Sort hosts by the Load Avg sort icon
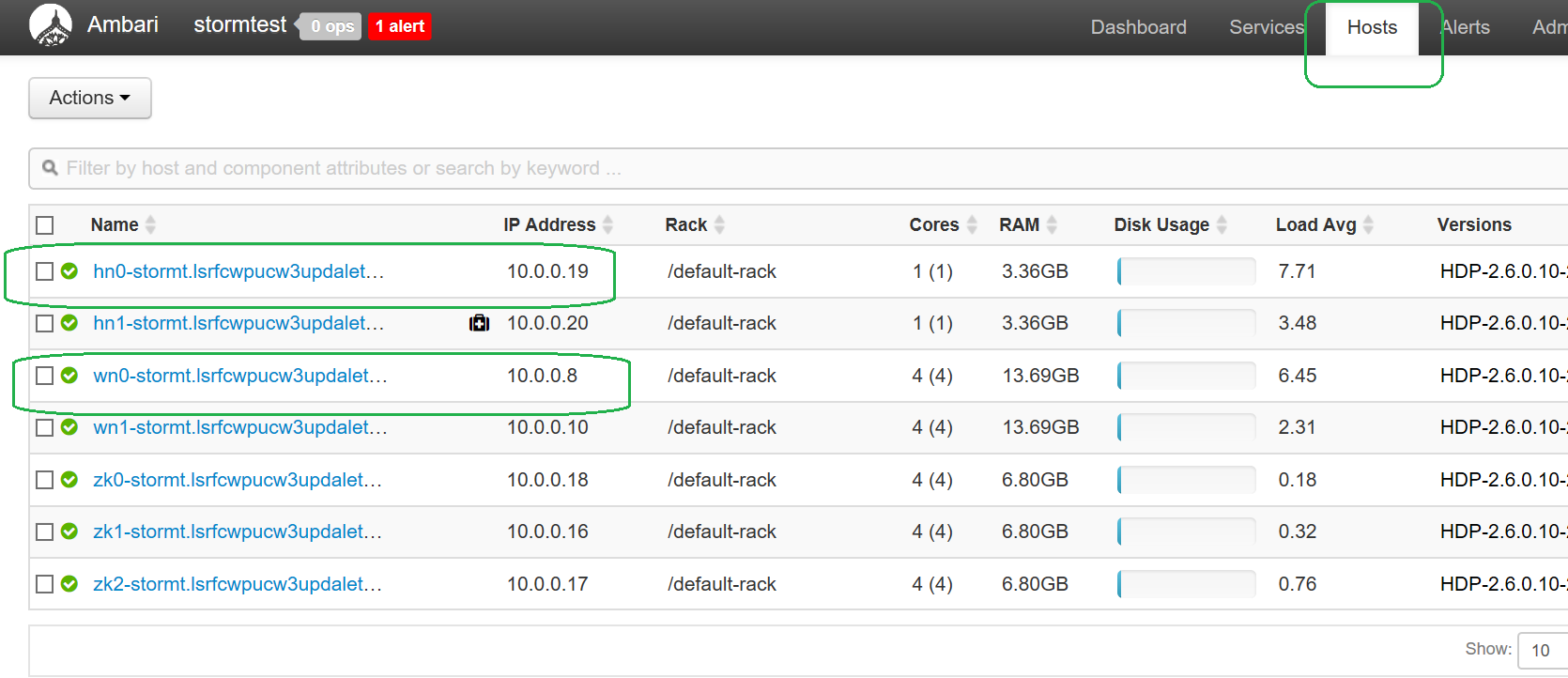This screenshot has height=678, width=1568. [x=1368, y=224]
